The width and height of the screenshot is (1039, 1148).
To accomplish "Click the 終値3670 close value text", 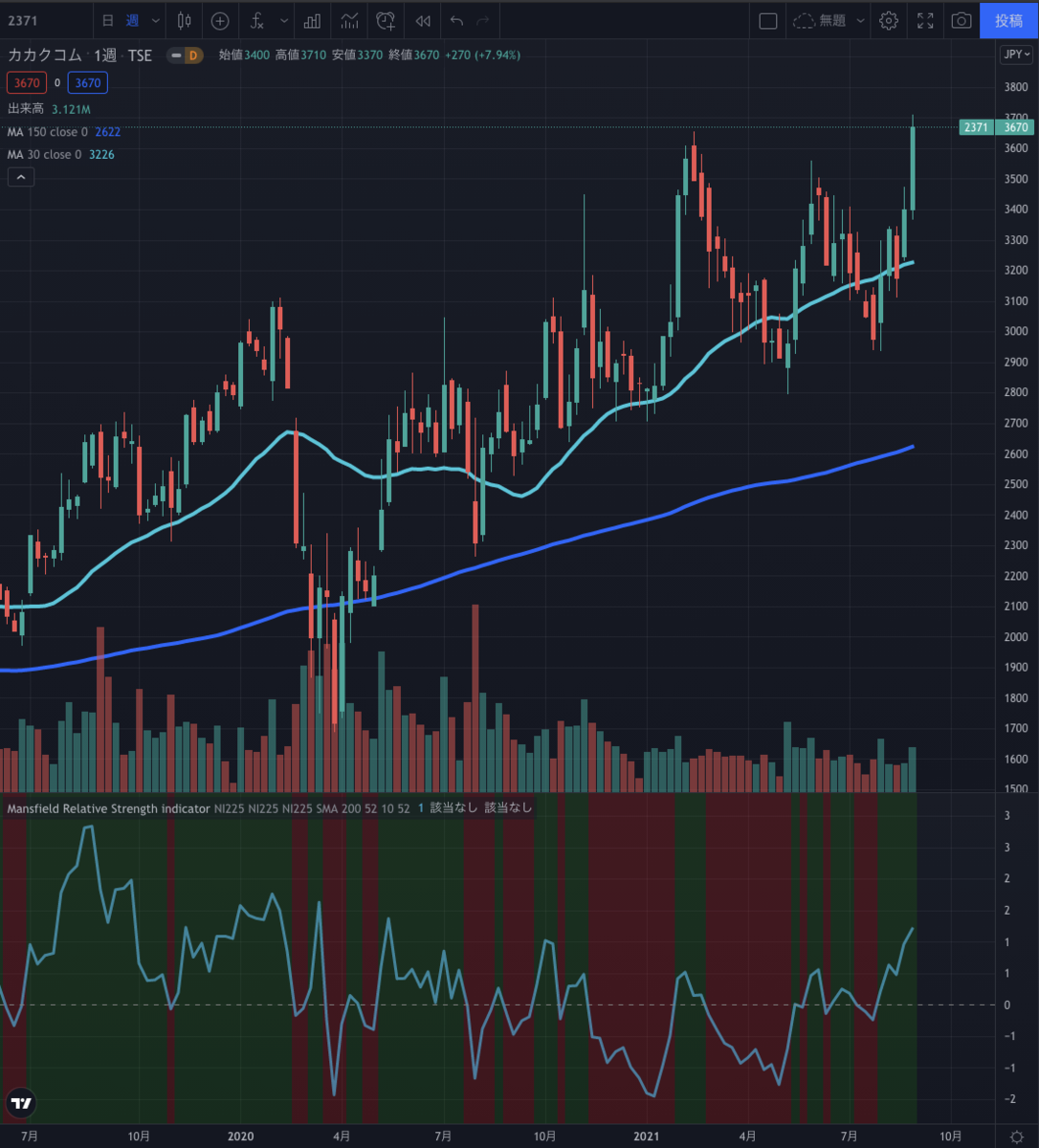I will click(413, 55).
